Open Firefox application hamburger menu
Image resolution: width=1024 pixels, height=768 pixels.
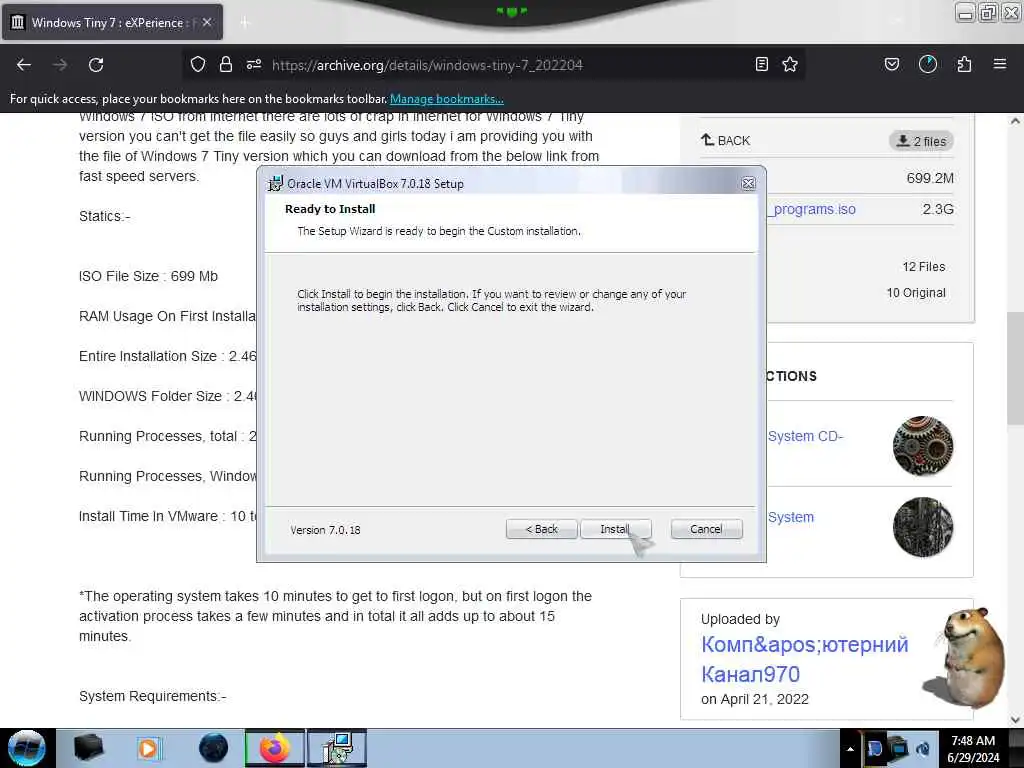999,64
